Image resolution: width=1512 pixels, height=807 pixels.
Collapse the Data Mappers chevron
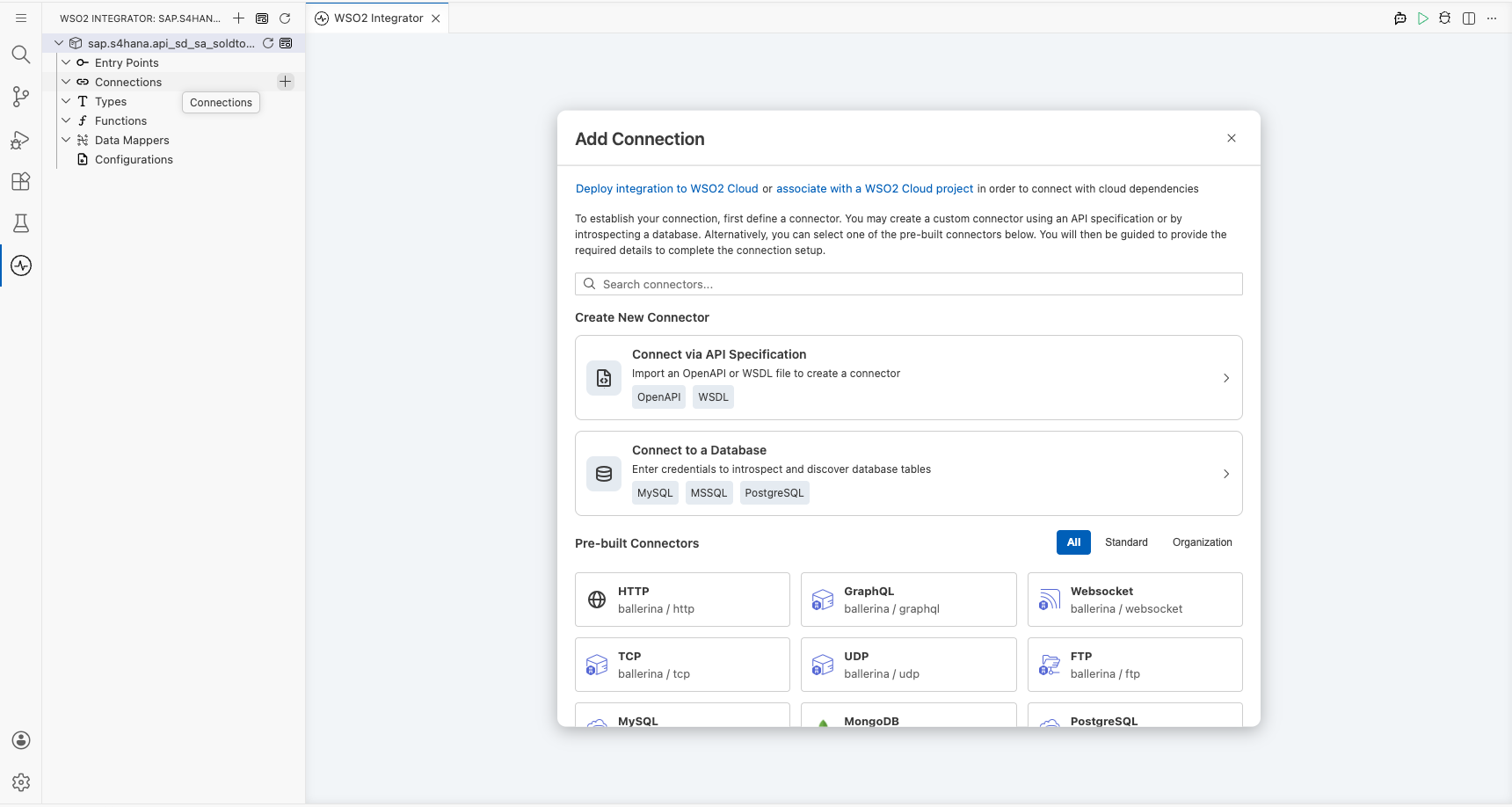coord(66,140)
